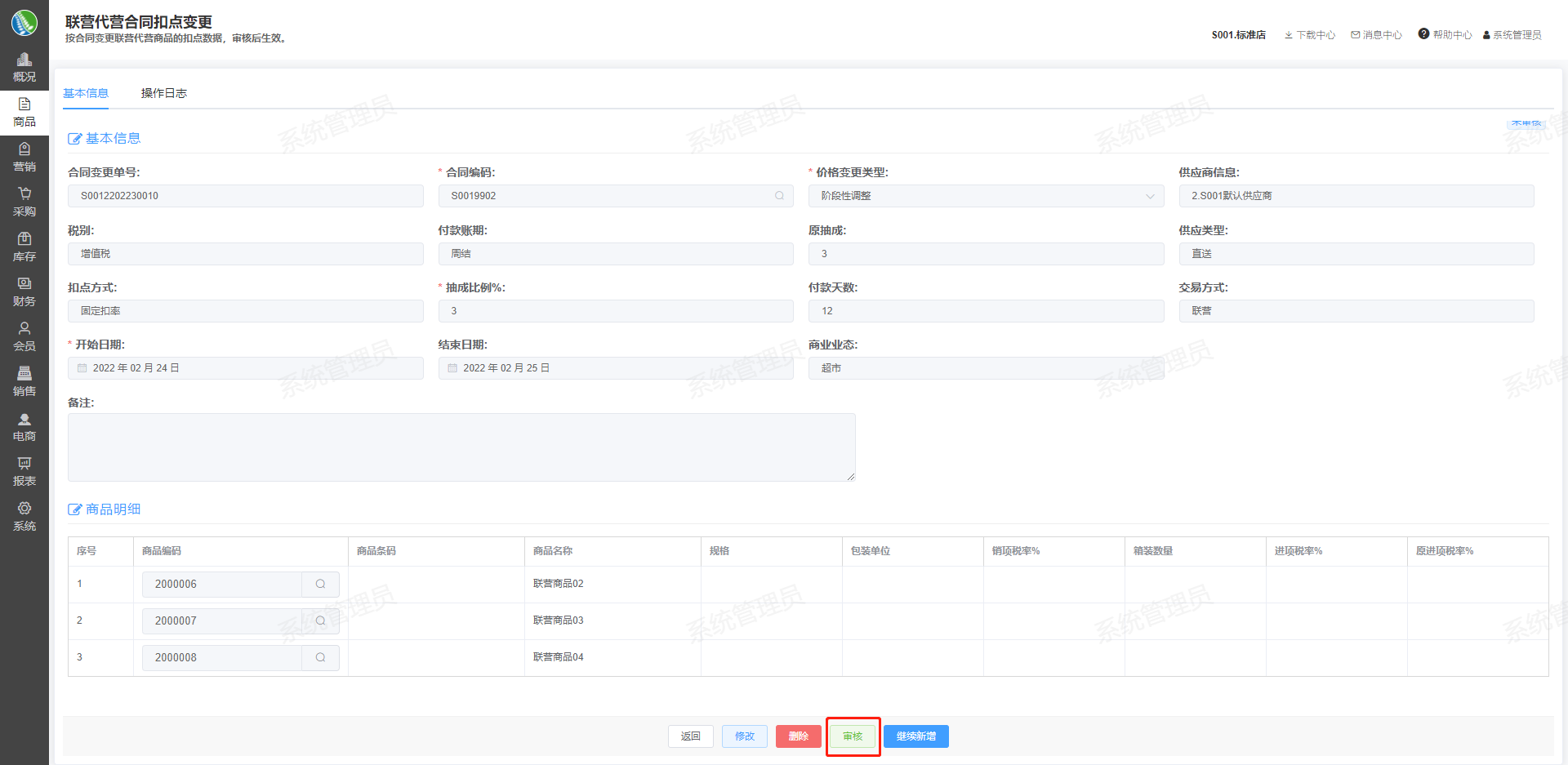Click the 付款账期 input field
The image size is (1568, 765).
(616, 254)
